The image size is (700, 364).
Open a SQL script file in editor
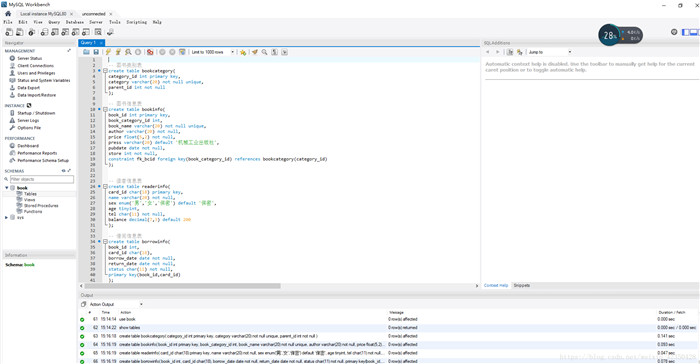pos(86,52)
